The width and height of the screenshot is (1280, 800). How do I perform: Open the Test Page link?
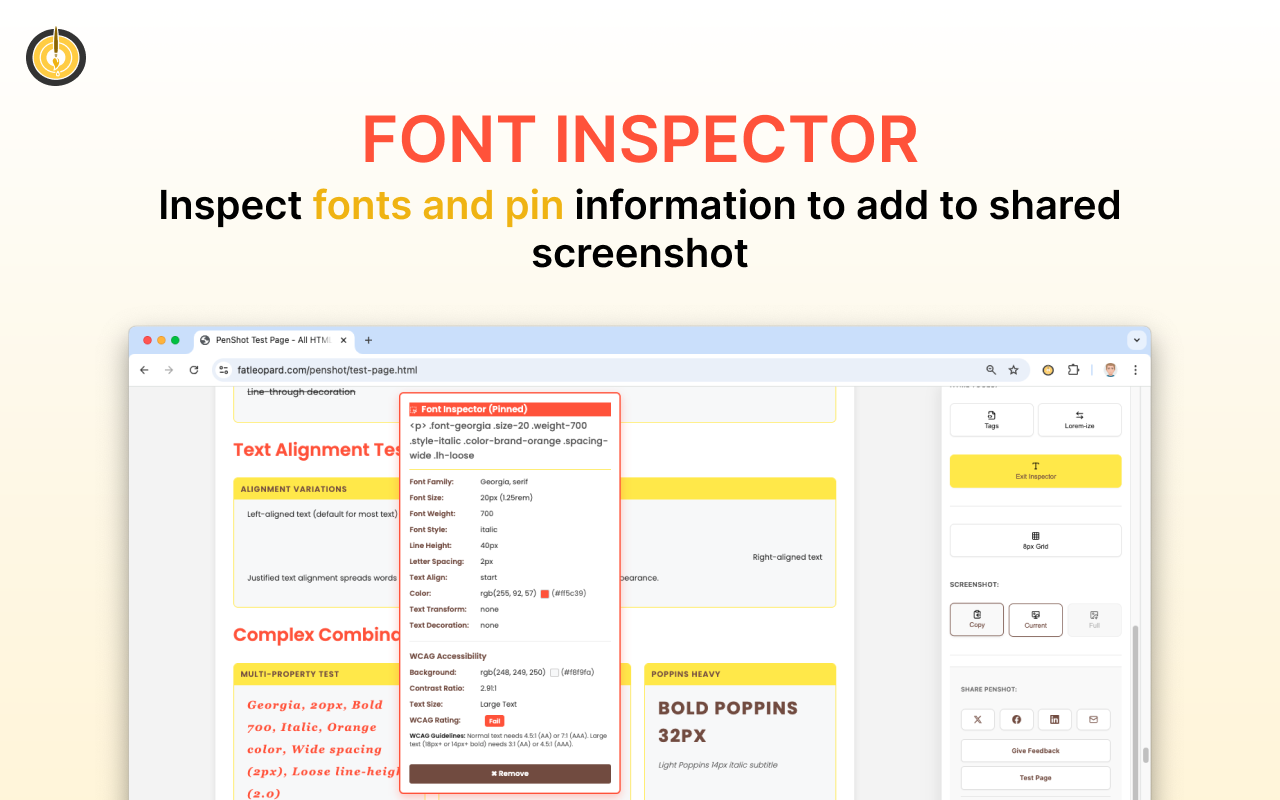(1035, 777)
